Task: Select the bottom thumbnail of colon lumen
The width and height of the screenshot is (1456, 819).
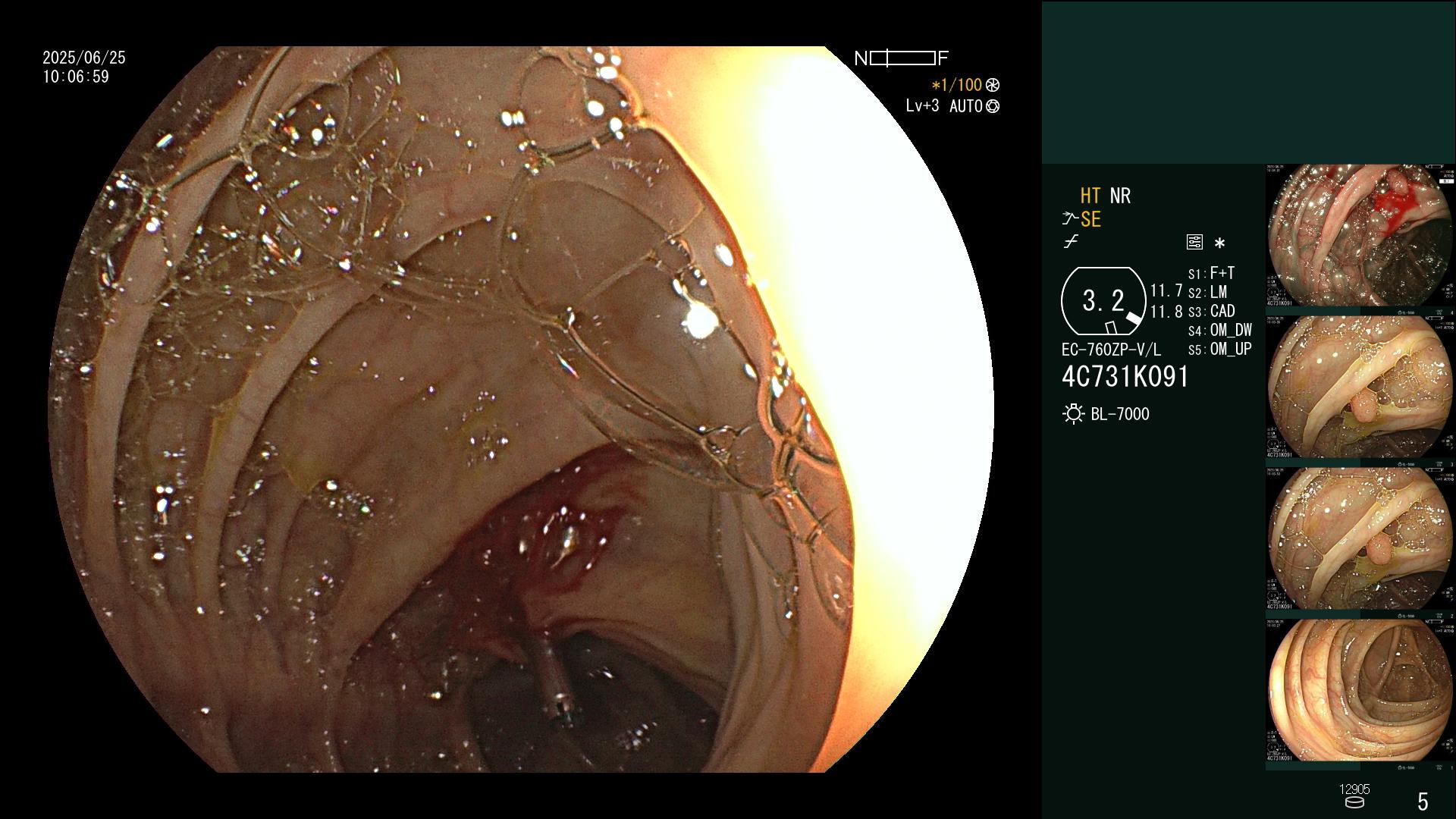Action: 1360,690
